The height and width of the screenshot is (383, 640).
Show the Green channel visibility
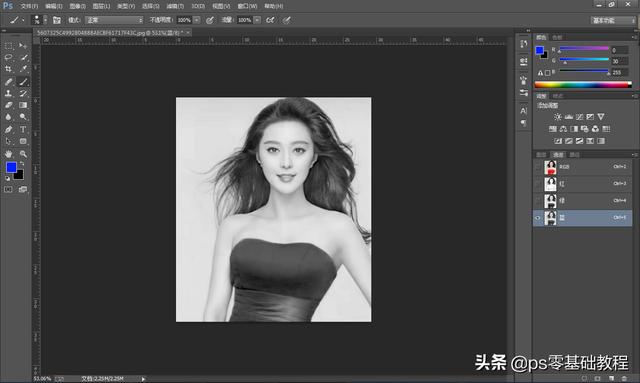pyautogui.click(x=538, y=201)
